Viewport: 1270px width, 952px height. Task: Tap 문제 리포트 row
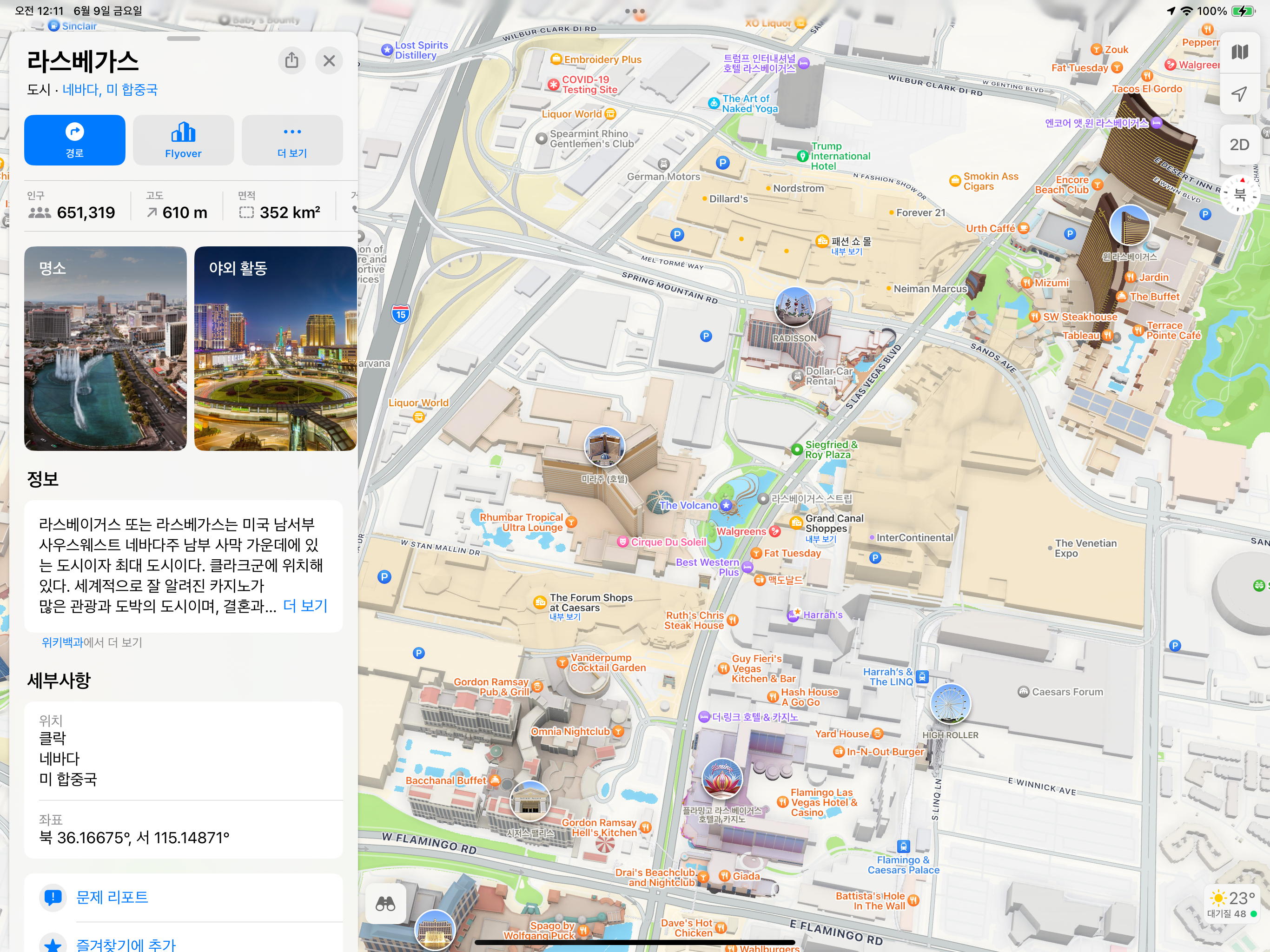click(112, 897)
